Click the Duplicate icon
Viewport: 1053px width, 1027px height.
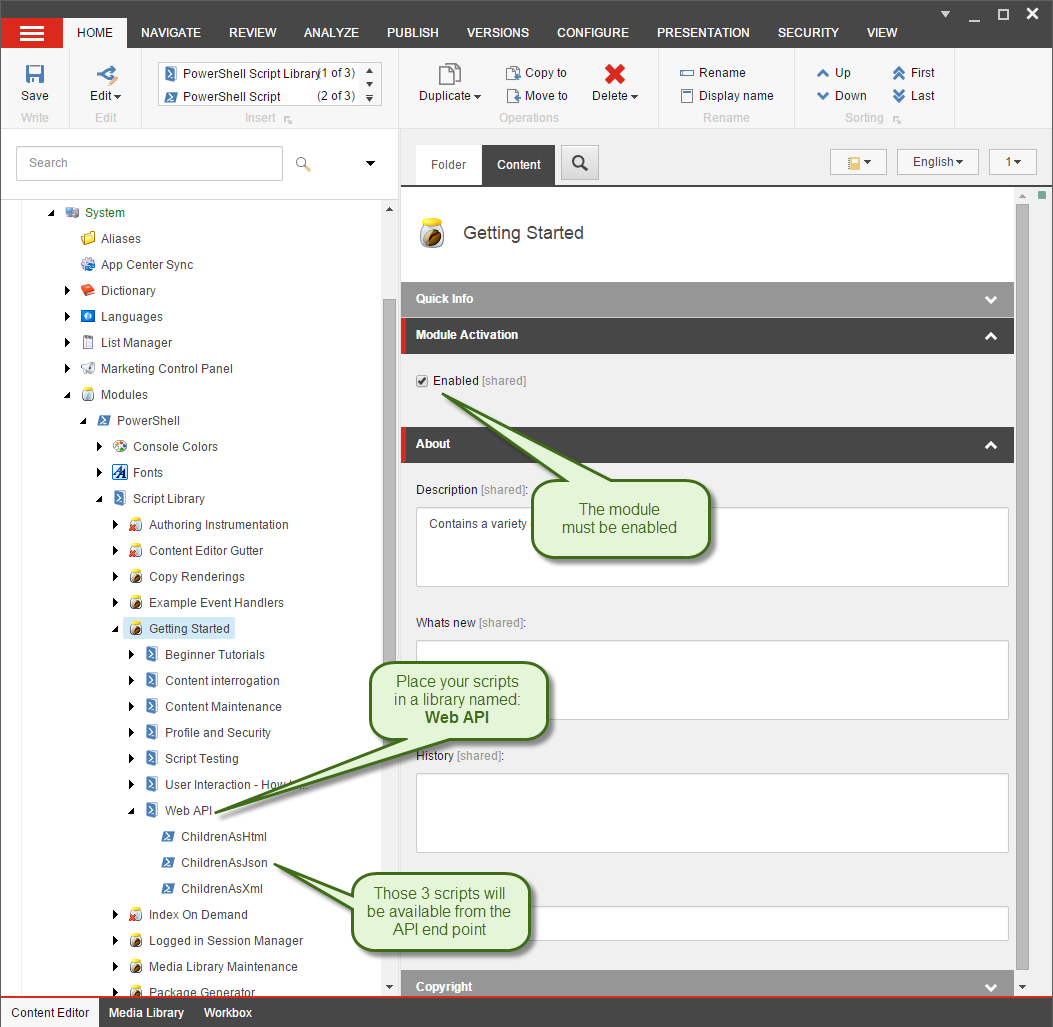coord(449,74)
